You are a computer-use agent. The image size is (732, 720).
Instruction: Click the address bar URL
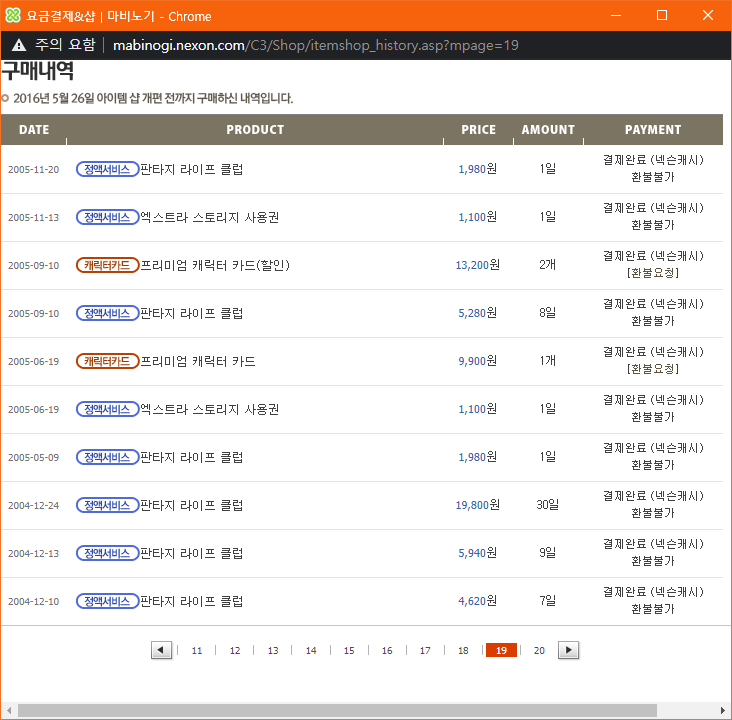[316, 45]
